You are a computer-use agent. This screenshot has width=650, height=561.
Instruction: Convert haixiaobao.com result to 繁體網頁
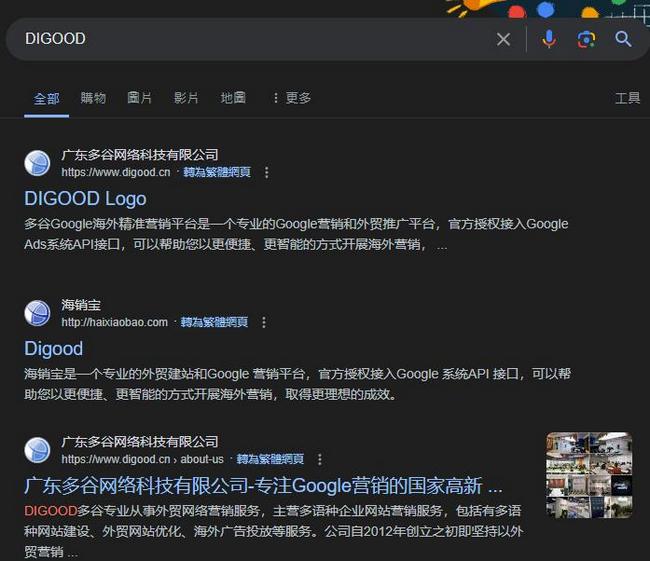point(214,322)
